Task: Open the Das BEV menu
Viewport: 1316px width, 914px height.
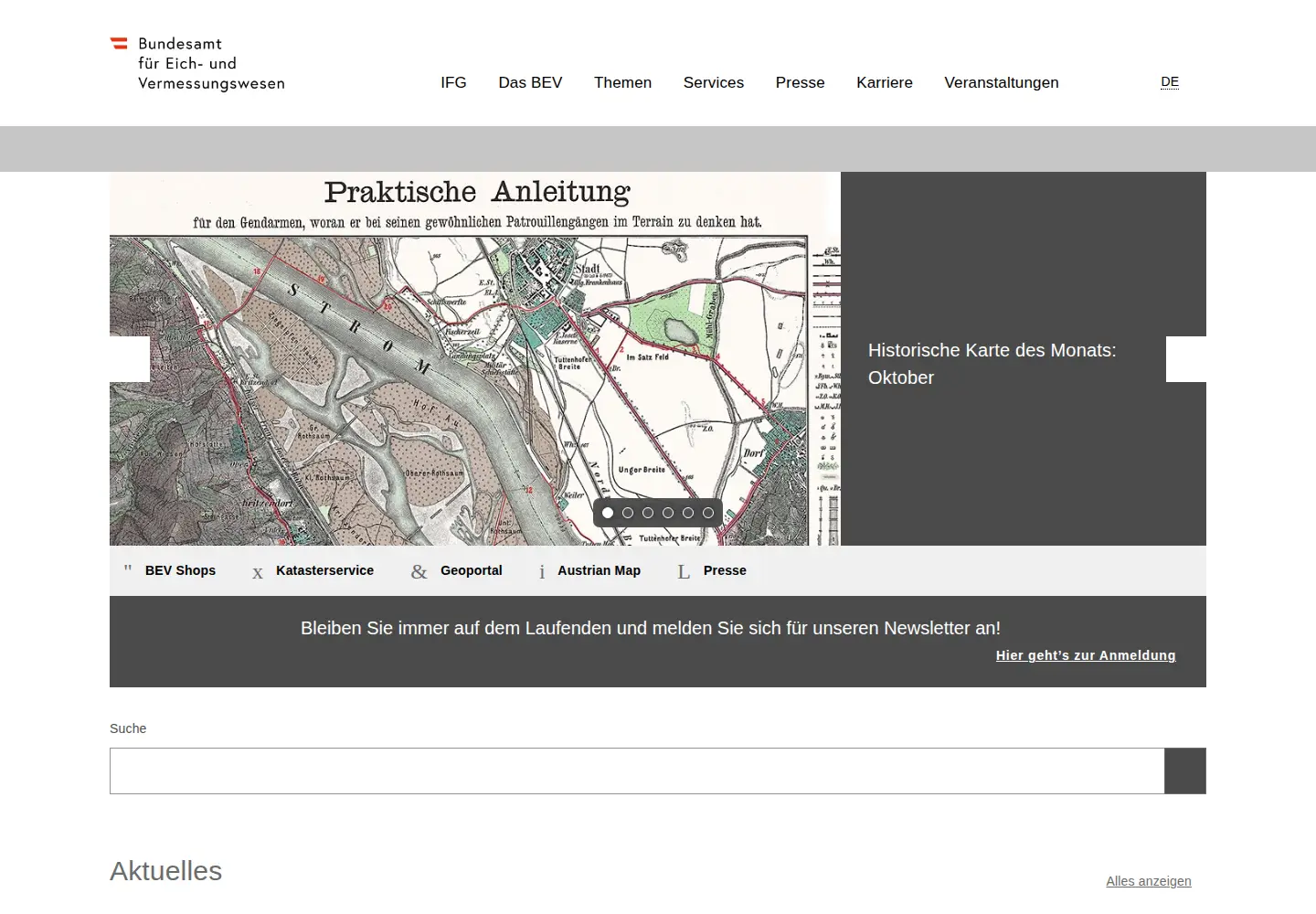Action: (530, 82)
